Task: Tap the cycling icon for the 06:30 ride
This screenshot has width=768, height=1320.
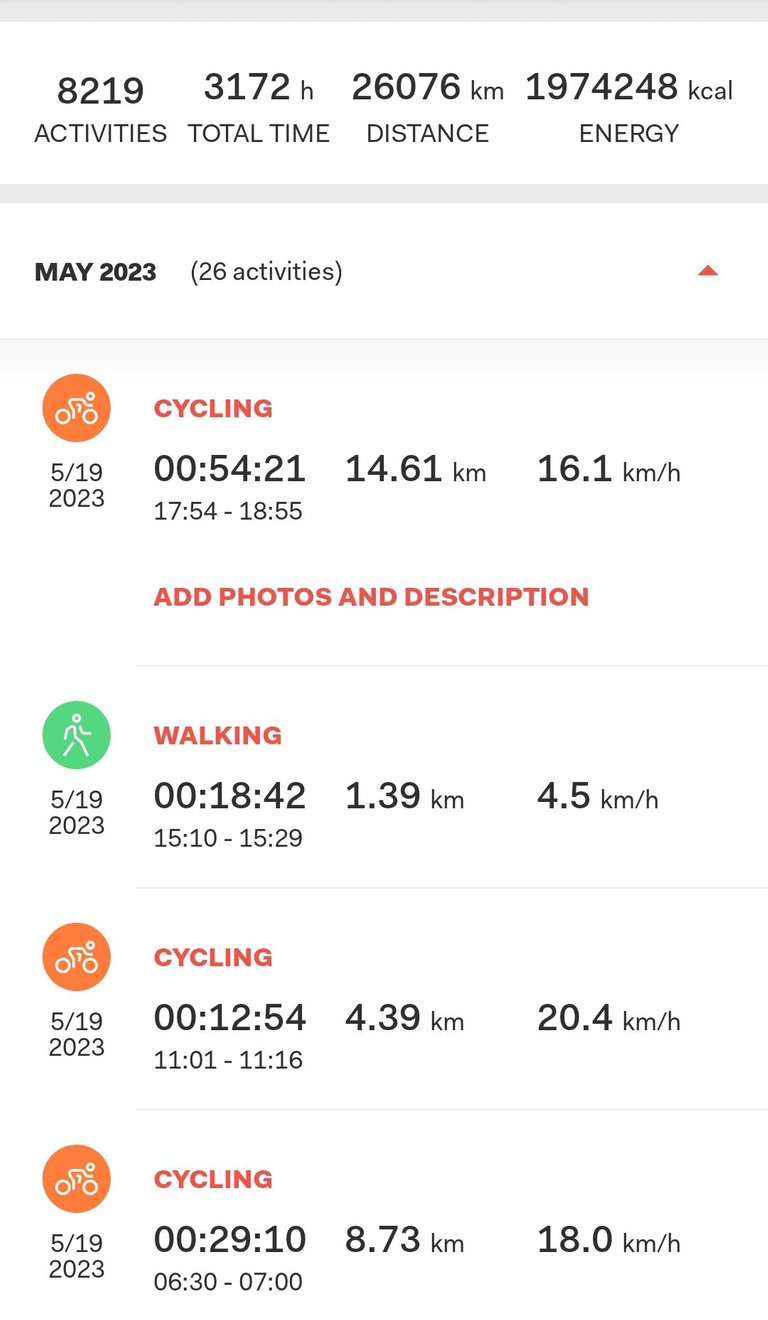Action: tap(76, 1179)
